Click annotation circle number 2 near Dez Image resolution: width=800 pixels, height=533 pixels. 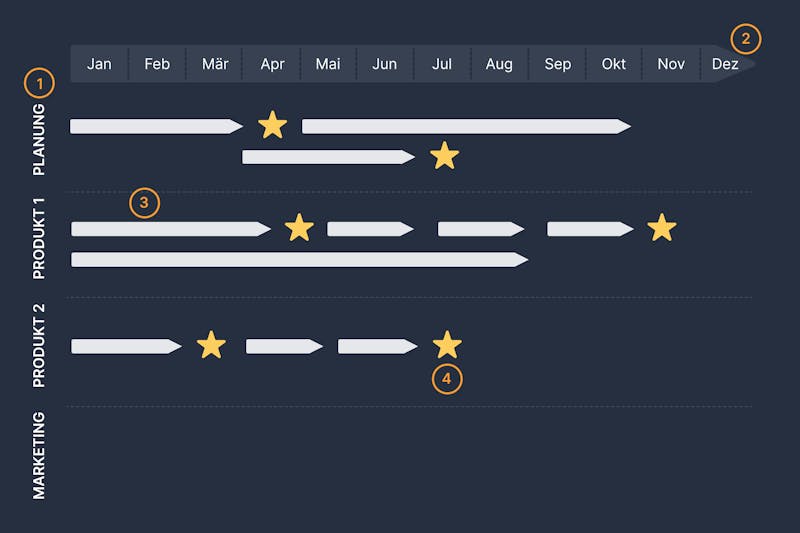745,39
